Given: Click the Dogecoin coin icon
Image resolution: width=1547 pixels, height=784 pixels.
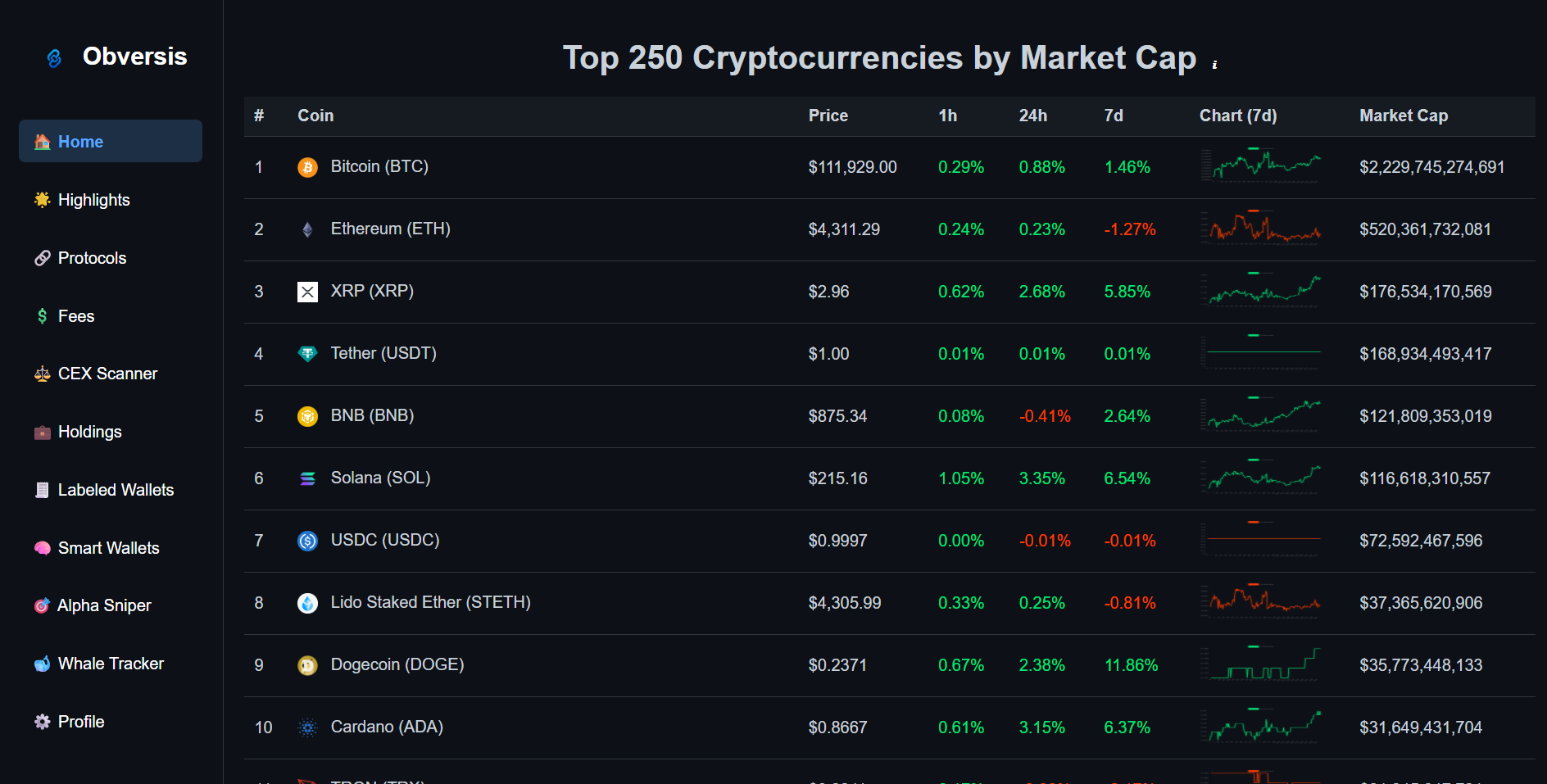Looking at the screenshot, I should pyautogui.click(x=307, y=665).
